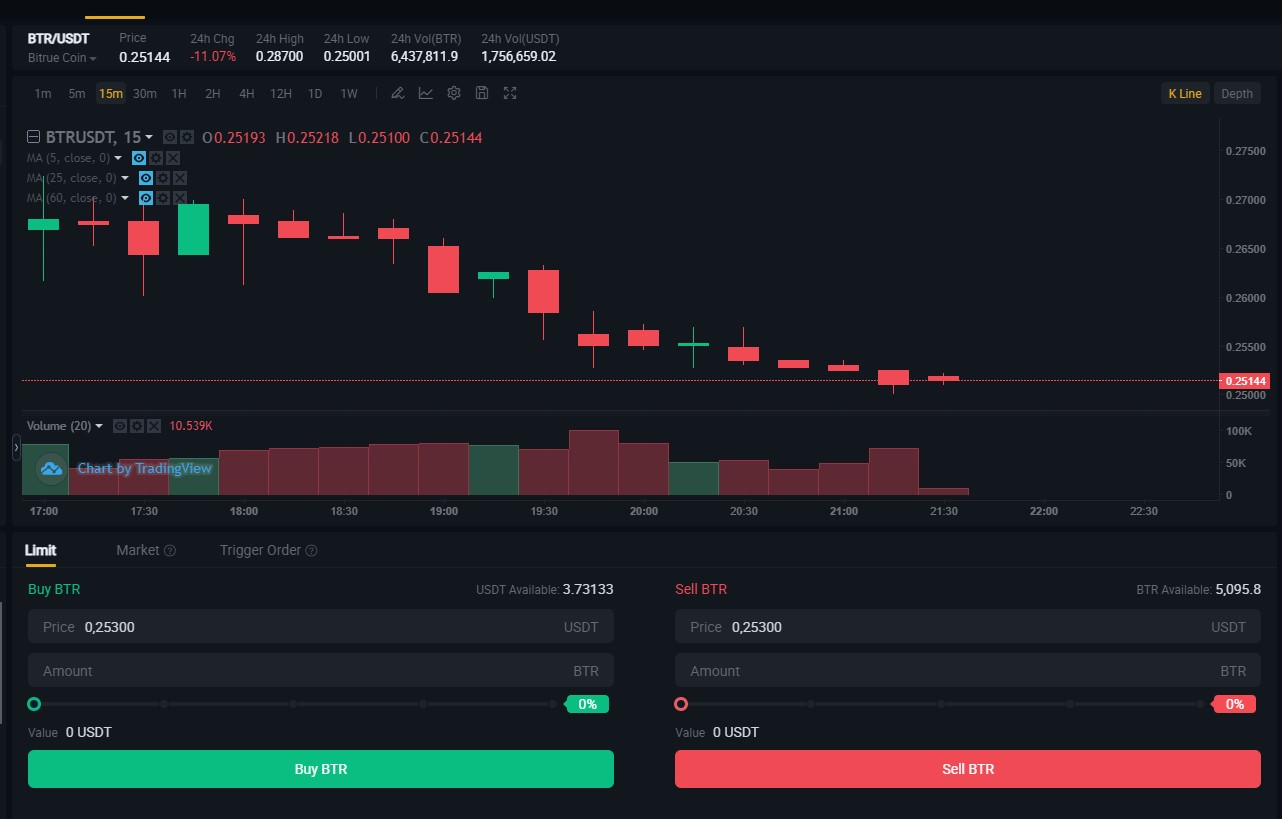Click the save chart floppy icon
Image resolution: width=1282 pixels, height=819 pixels.
482,93
